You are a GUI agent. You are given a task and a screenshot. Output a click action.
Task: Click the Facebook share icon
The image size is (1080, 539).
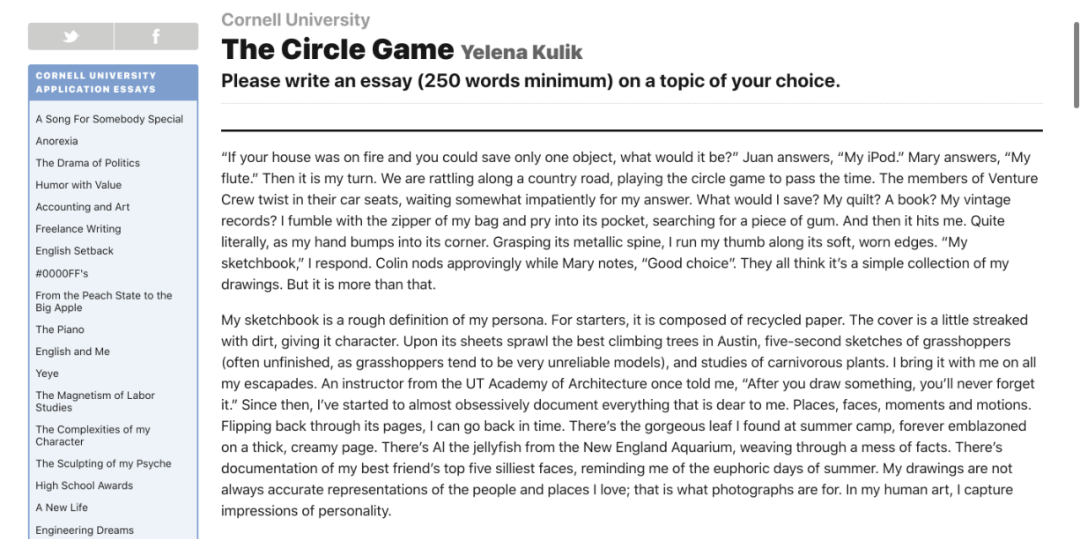(156, 37)
